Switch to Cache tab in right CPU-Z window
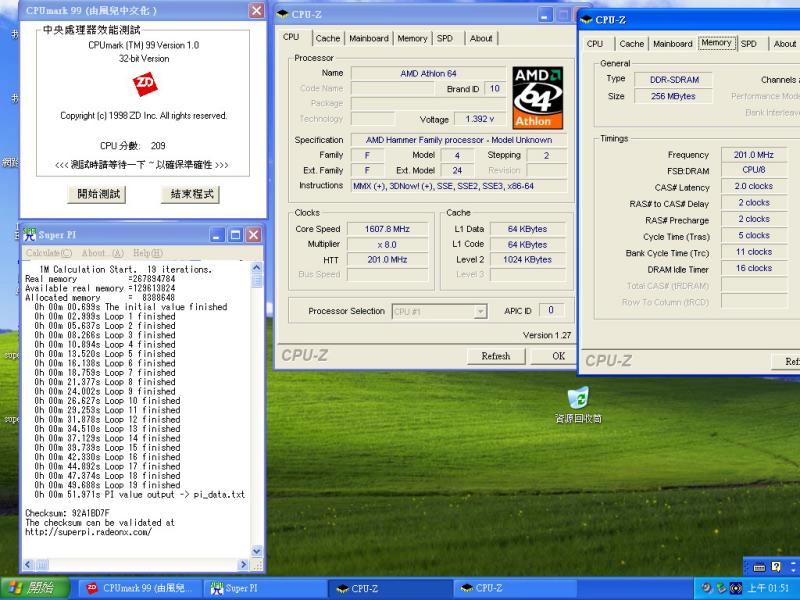This screenshot has height=600, width=800. (x=632, y=44)
